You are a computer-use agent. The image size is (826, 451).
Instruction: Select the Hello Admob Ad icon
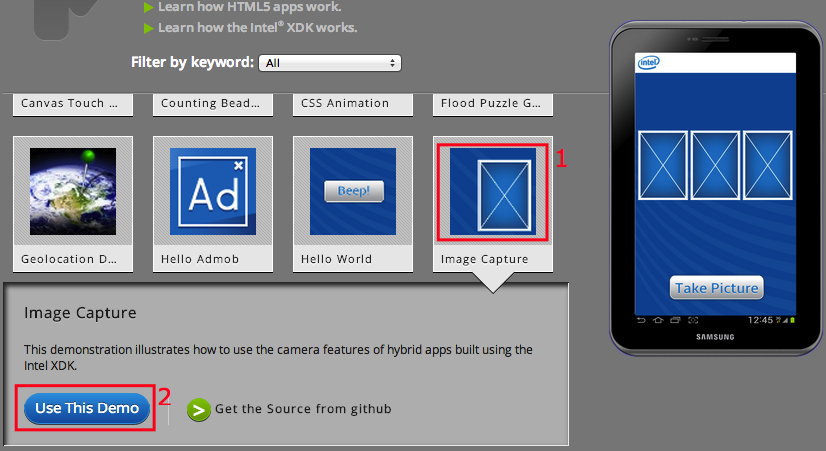[213, 191]
